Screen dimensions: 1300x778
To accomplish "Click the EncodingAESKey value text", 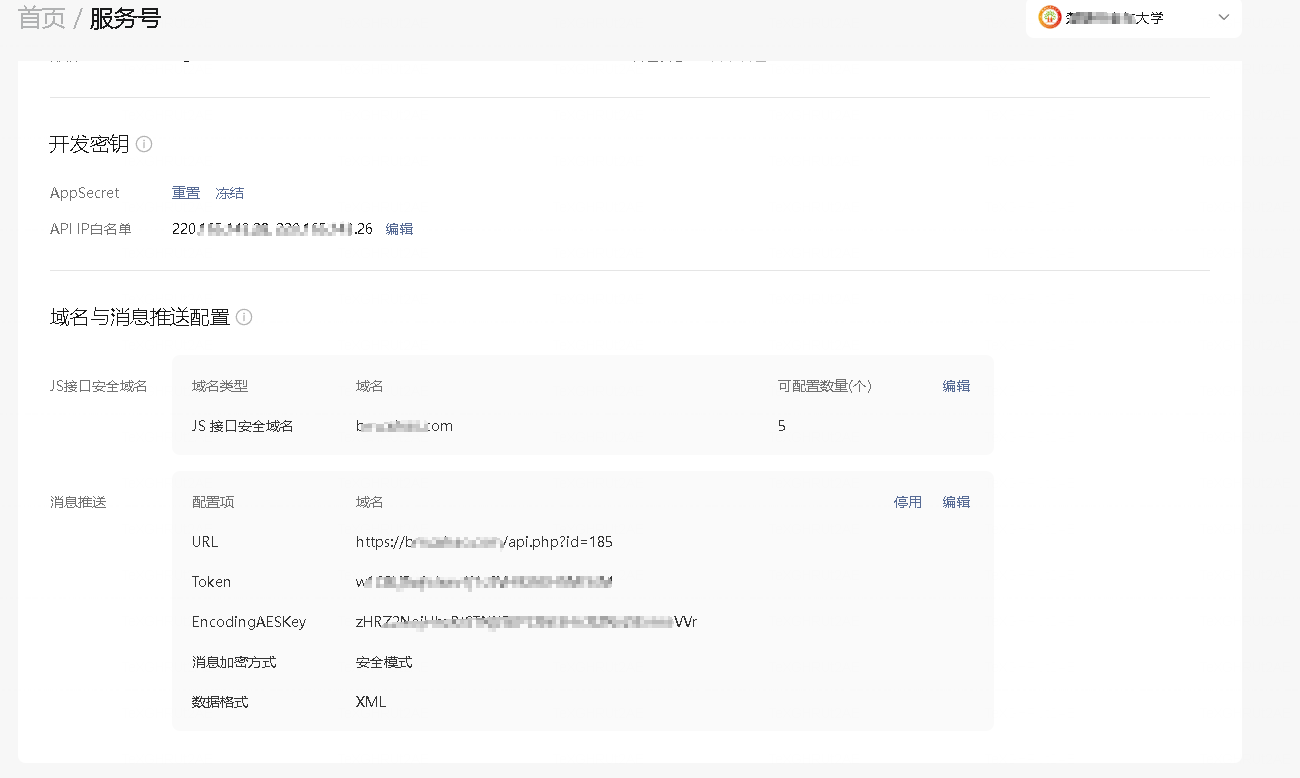I will tap(526, 622).
